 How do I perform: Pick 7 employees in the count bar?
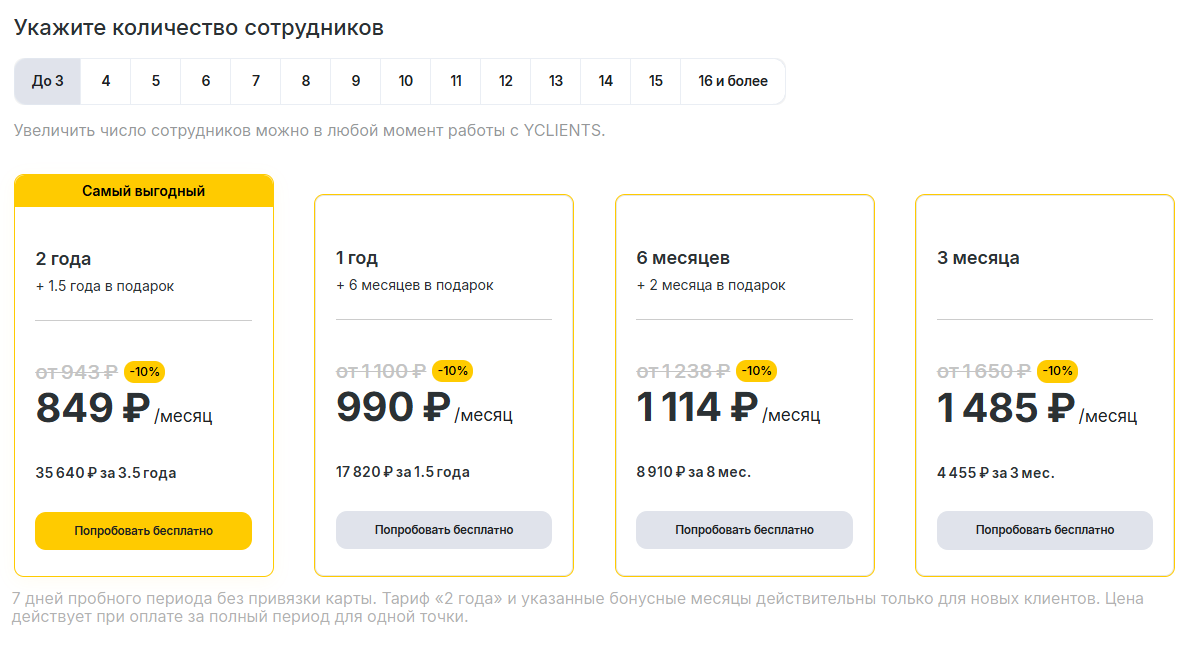(256, 81)
